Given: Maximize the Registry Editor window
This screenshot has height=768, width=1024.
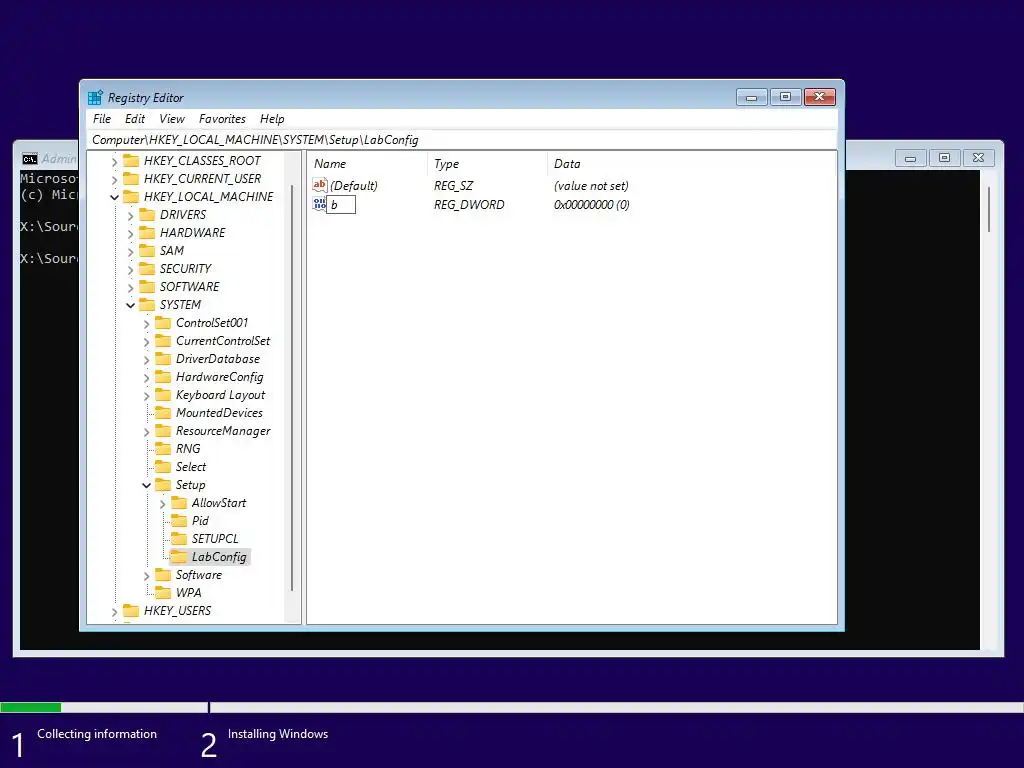Looking at the screenshot, I should coord(786,97).
